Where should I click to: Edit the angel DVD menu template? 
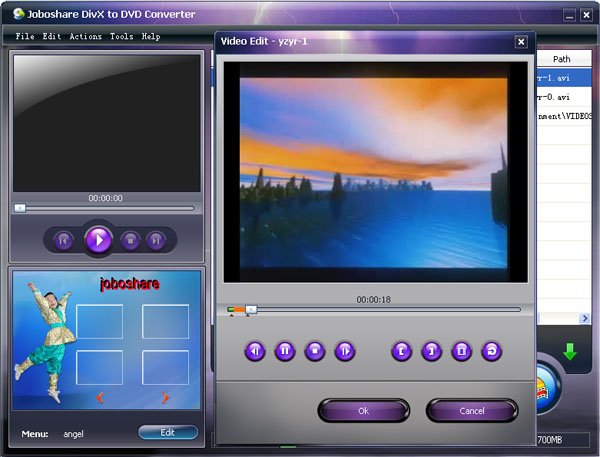pos(168,433)
